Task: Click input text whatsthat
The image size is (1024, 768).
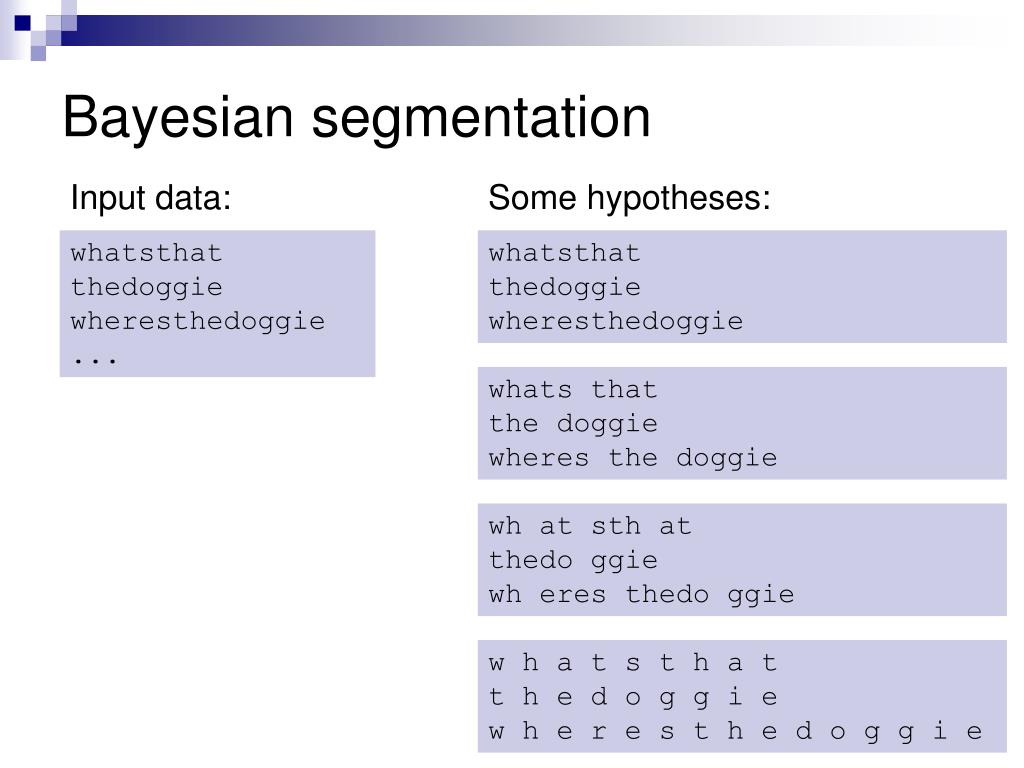Action: (x=146, y=253)
